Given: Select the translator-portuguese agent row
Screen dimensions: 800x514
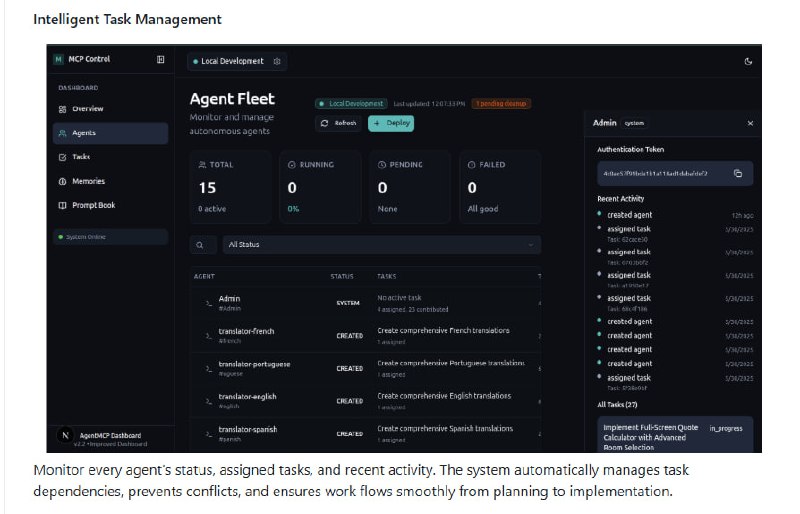Looking at the screenshot, I should coord(254,368).
